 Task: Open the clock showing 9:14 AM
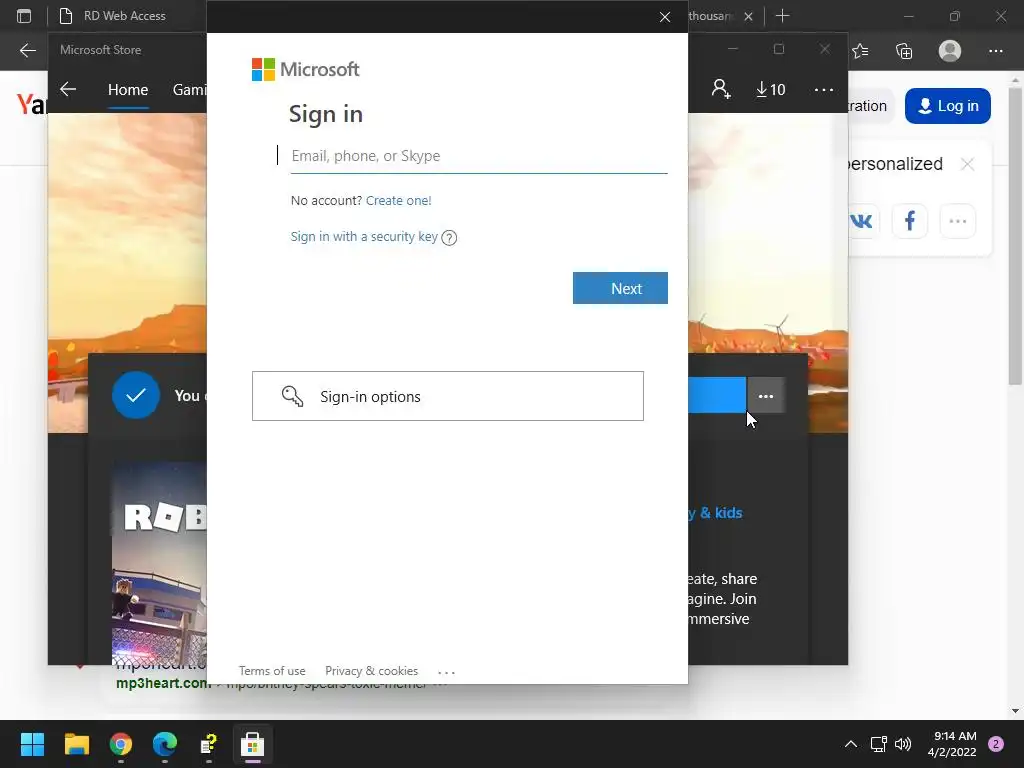(x=952, y=744)
